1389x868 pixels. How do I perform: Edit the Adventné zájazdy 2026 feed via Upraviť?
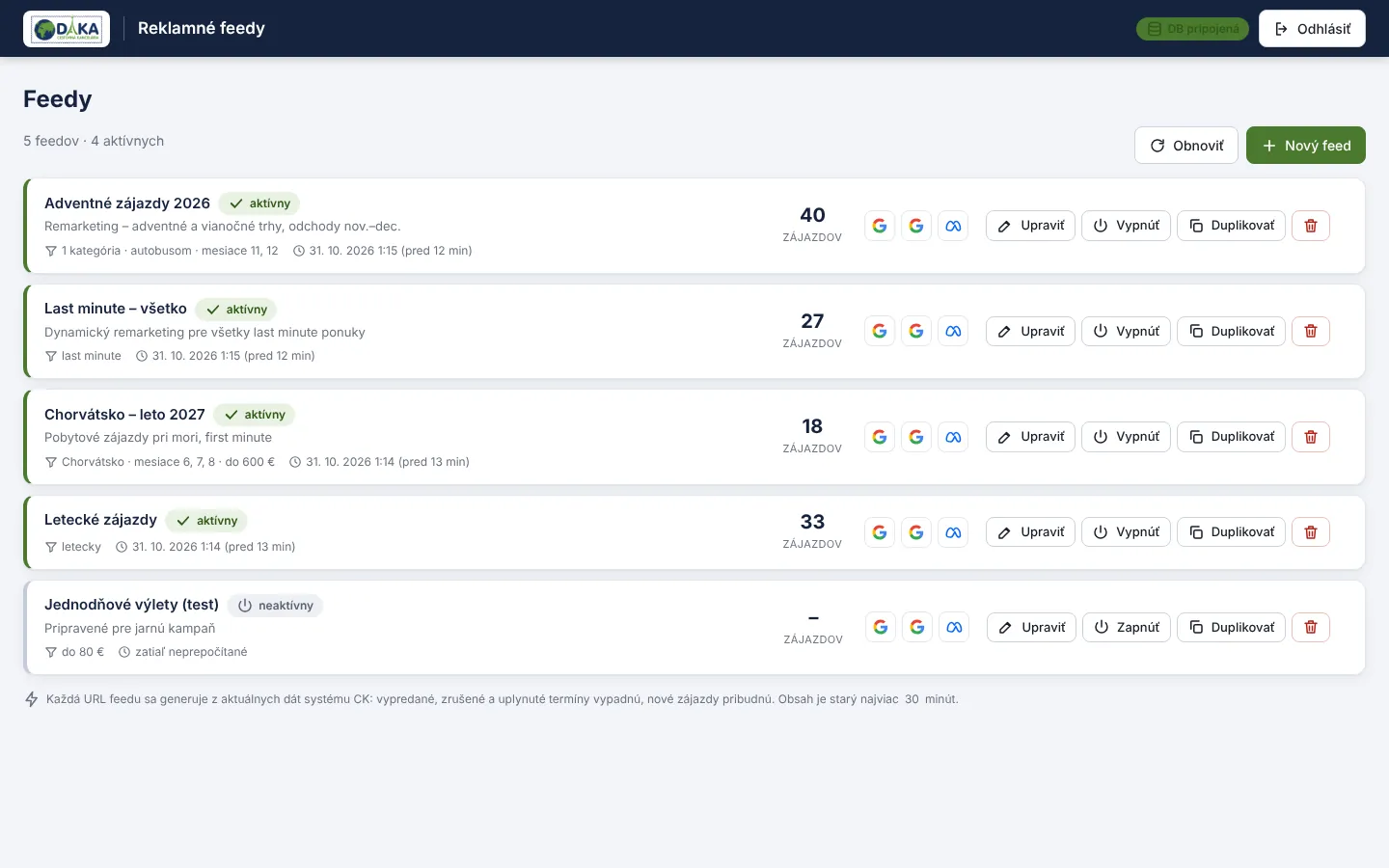click(x=1030, y=226)
